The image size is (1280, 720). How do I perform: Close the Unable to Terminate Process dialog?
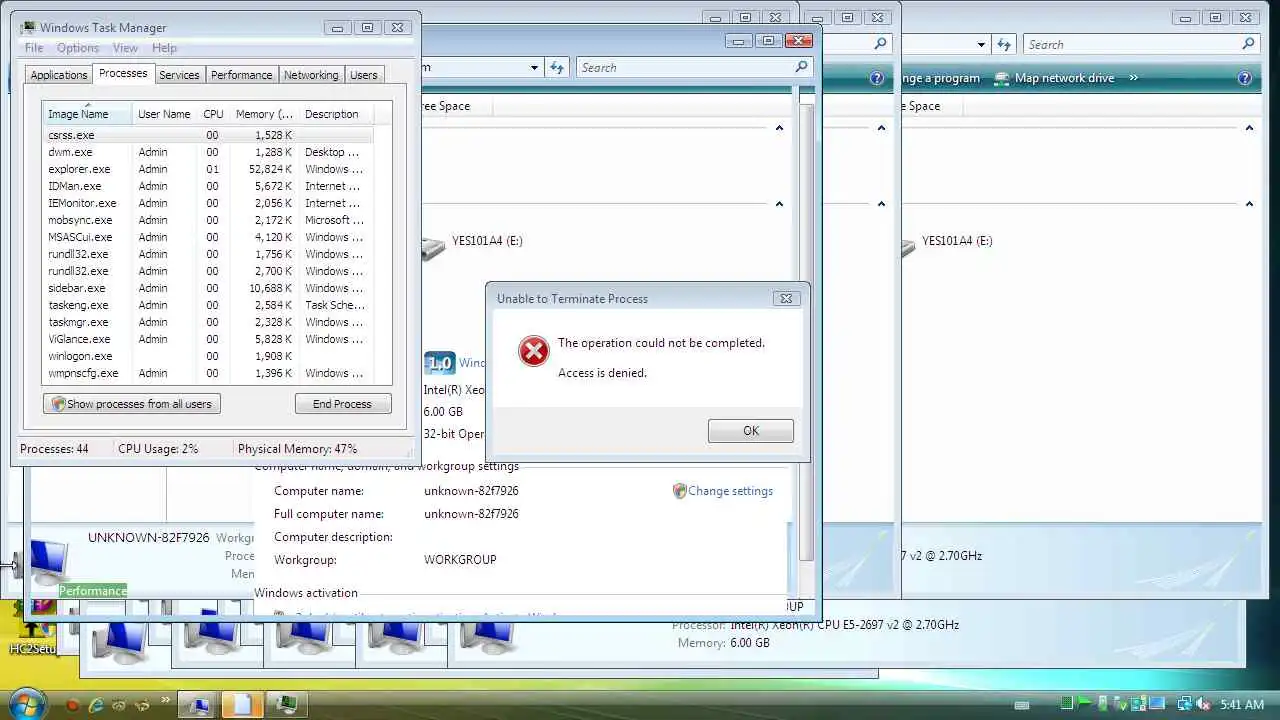pos(786,298)
